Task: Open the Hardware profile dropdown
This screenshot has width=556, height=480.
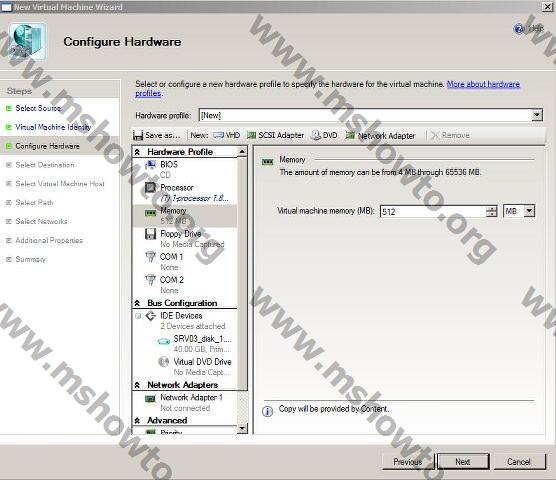Action: tap(537, 115)
